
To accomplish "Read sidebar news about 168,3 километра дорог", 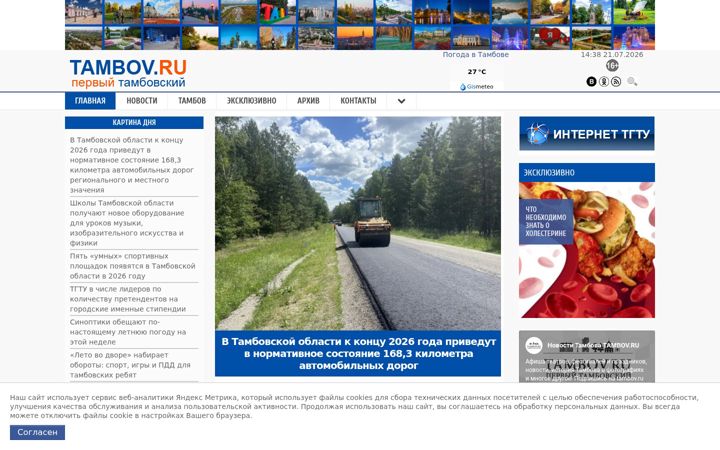I will coord(132,165).
